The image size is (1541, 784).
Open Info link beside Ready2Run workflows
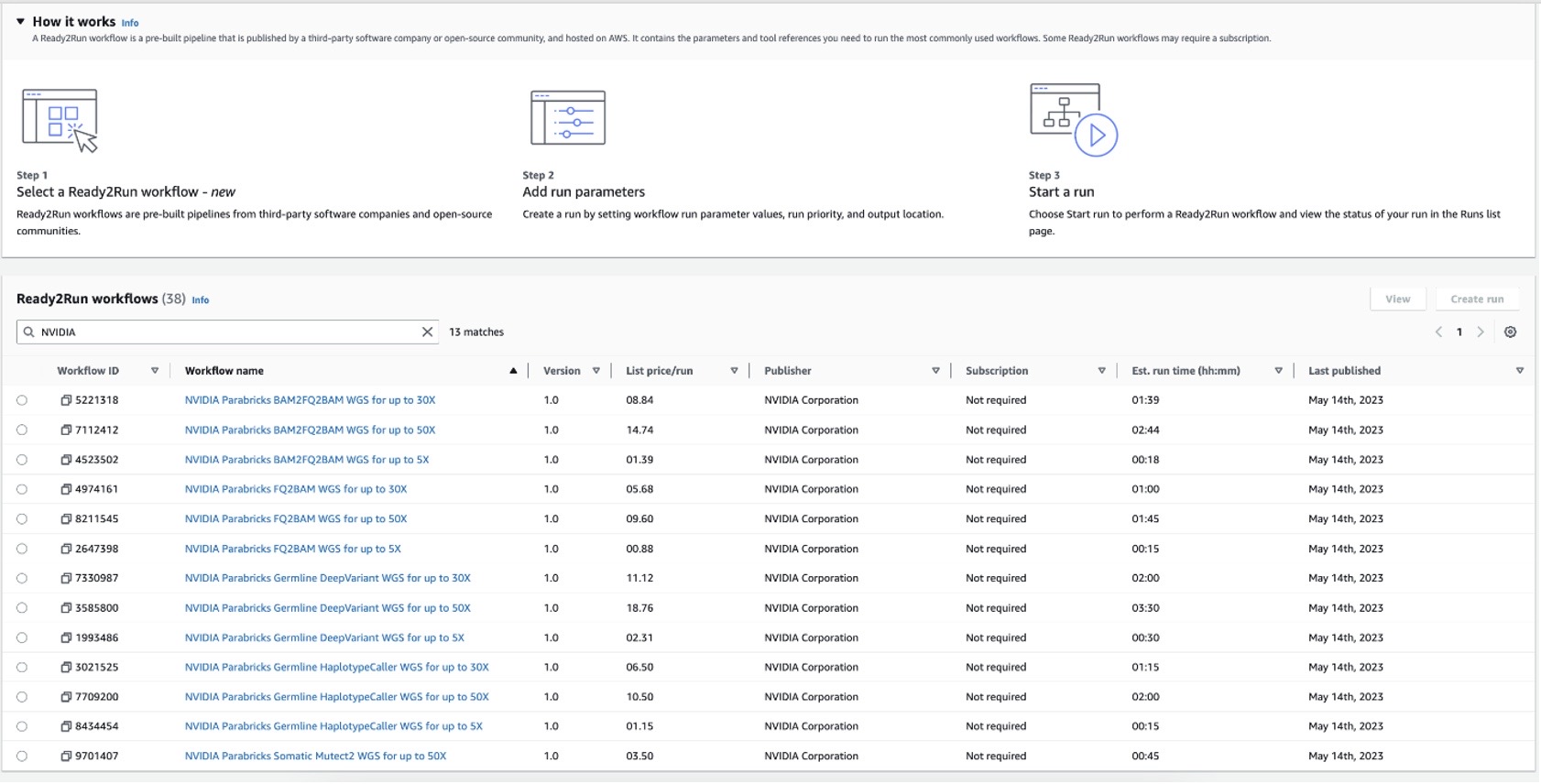[x=200, y=300]
